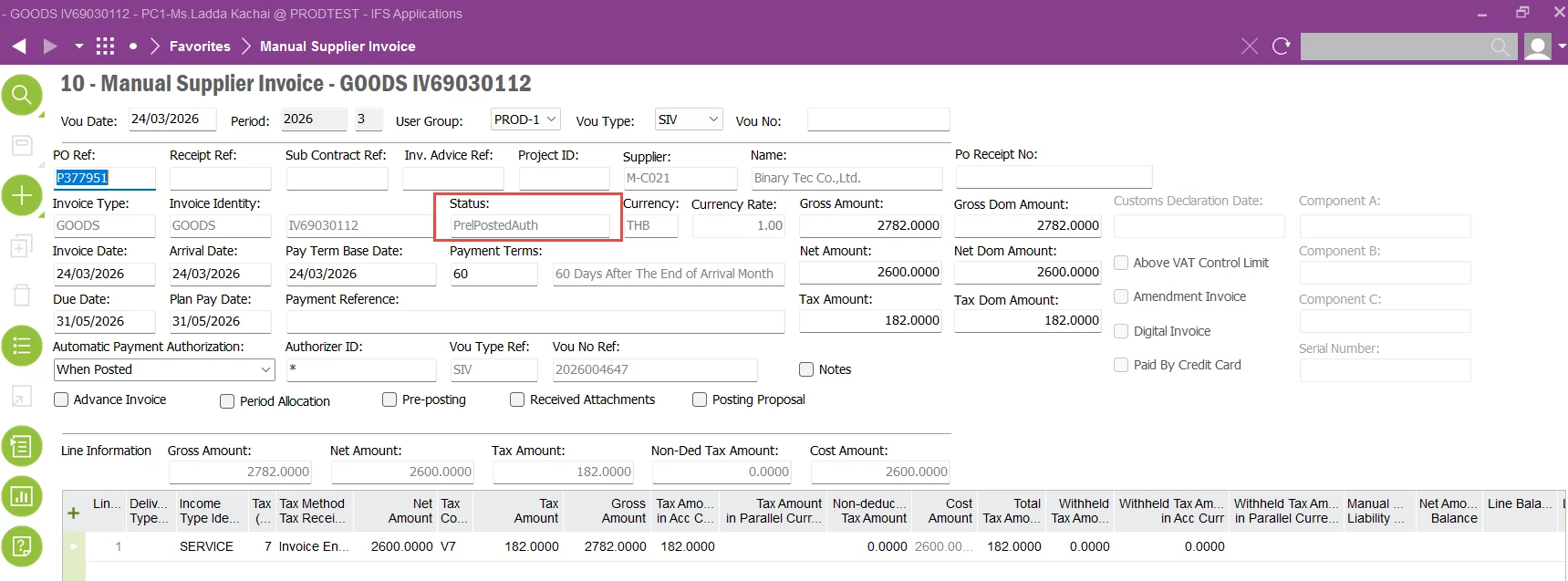The image size is (1568, 581).
Task: Click the Status field PrelPostedAuth
Action: [530, 225]
